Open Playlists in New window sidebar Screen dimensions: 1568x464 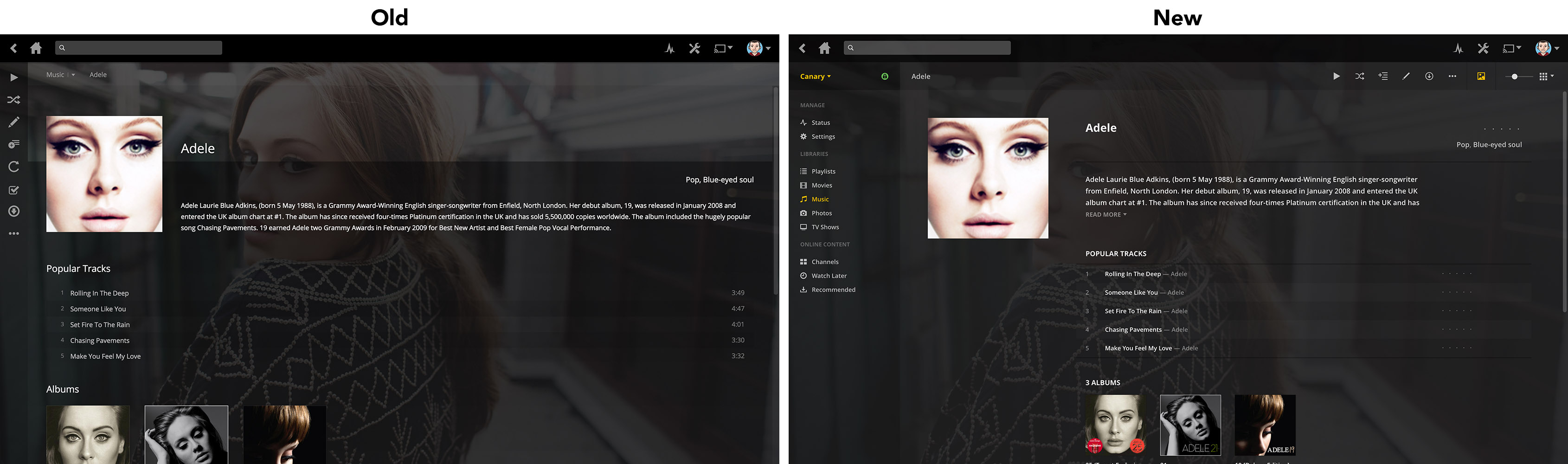click(x=817, y=171)
